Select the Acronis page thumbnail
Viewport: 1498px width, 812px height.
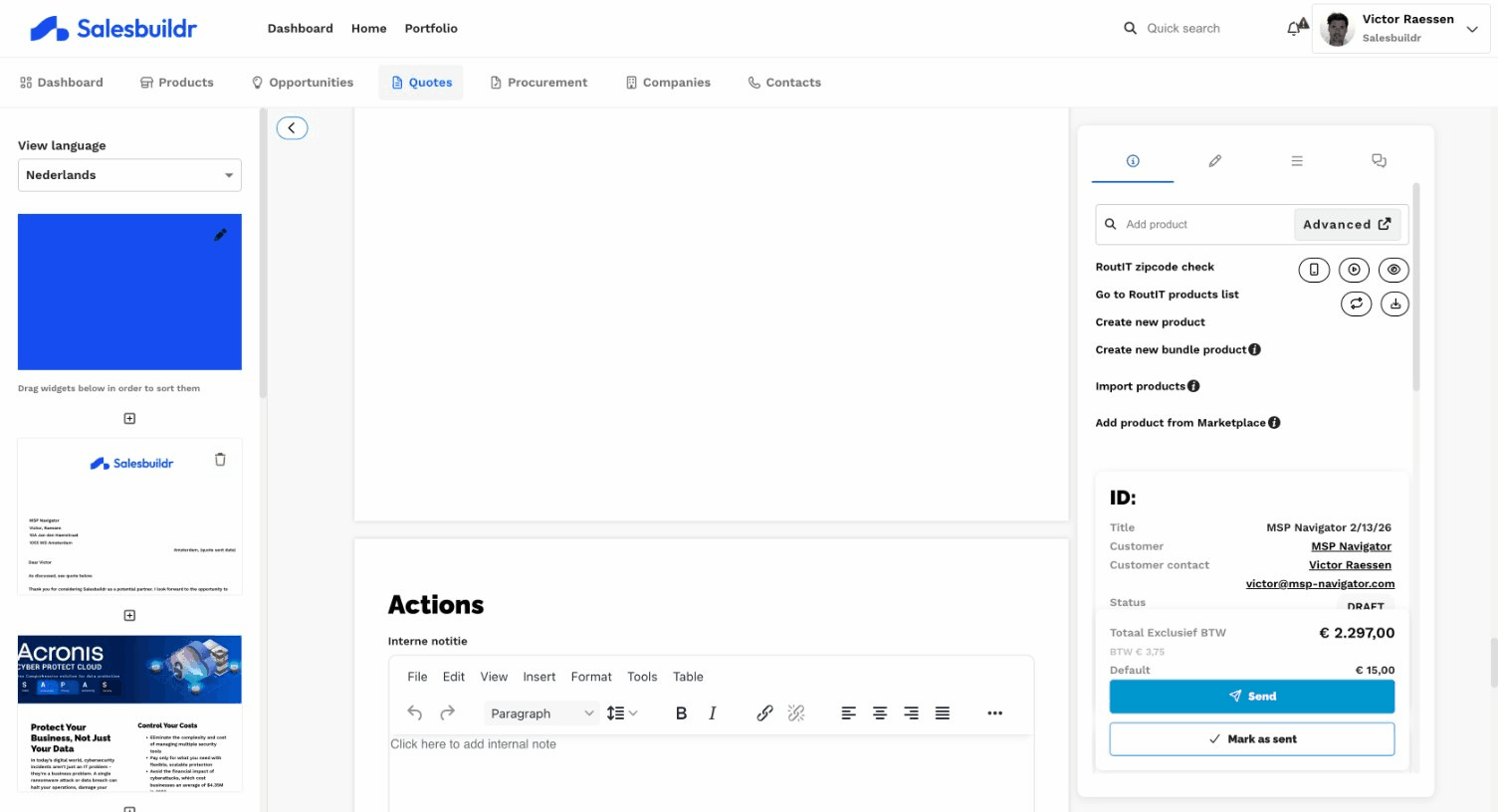click(129, 713)
